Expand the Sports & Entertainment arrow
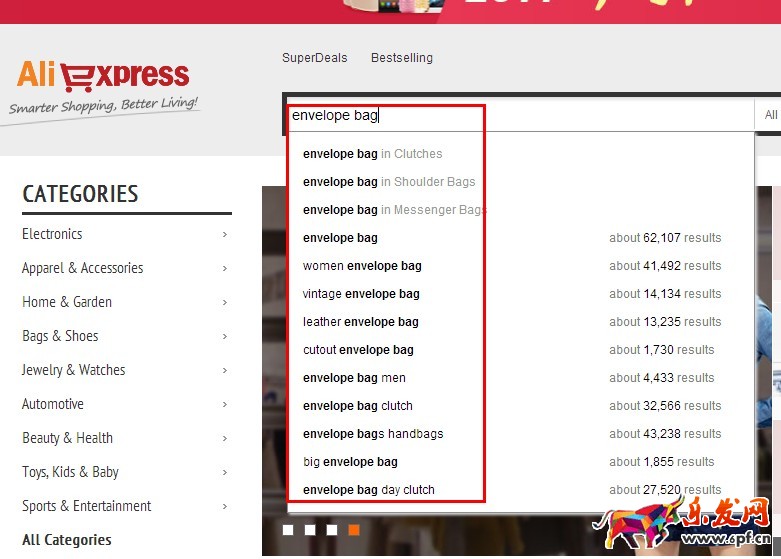The height and width of the screenshot is (559, 781). coord(224,506)
